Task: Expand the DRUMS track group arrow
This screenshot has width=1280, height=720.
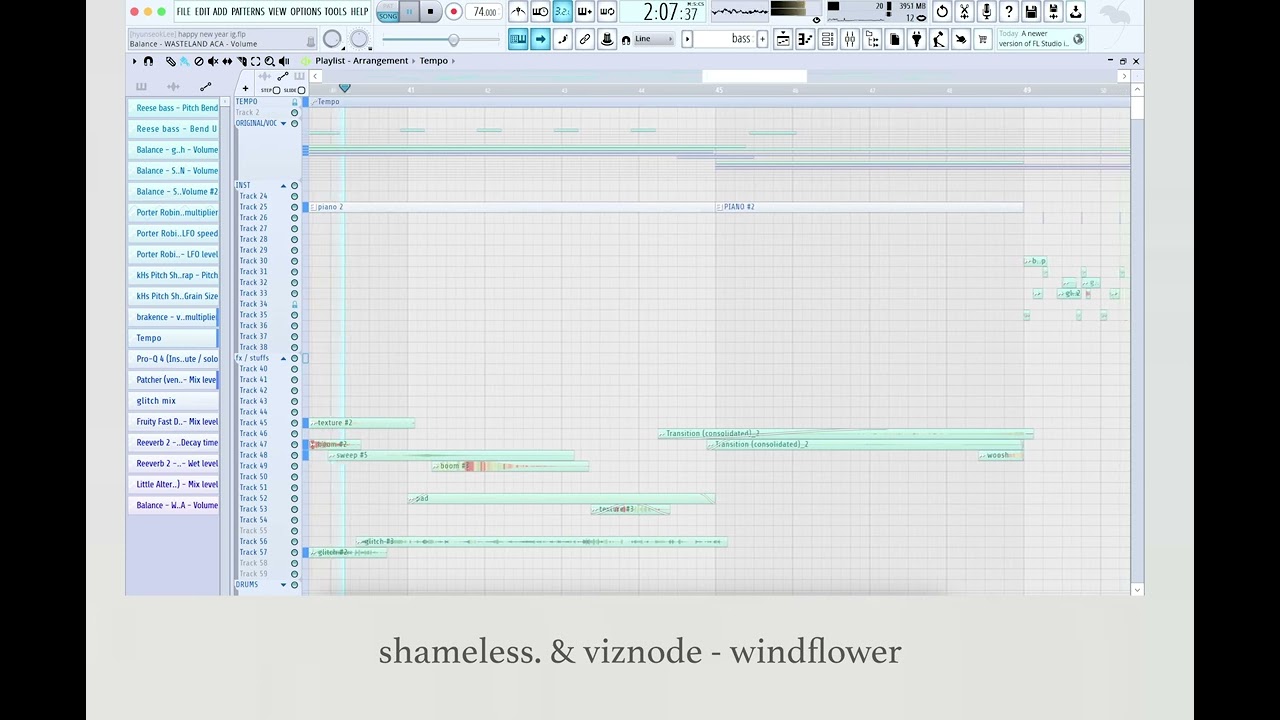Action: point(283,585)
